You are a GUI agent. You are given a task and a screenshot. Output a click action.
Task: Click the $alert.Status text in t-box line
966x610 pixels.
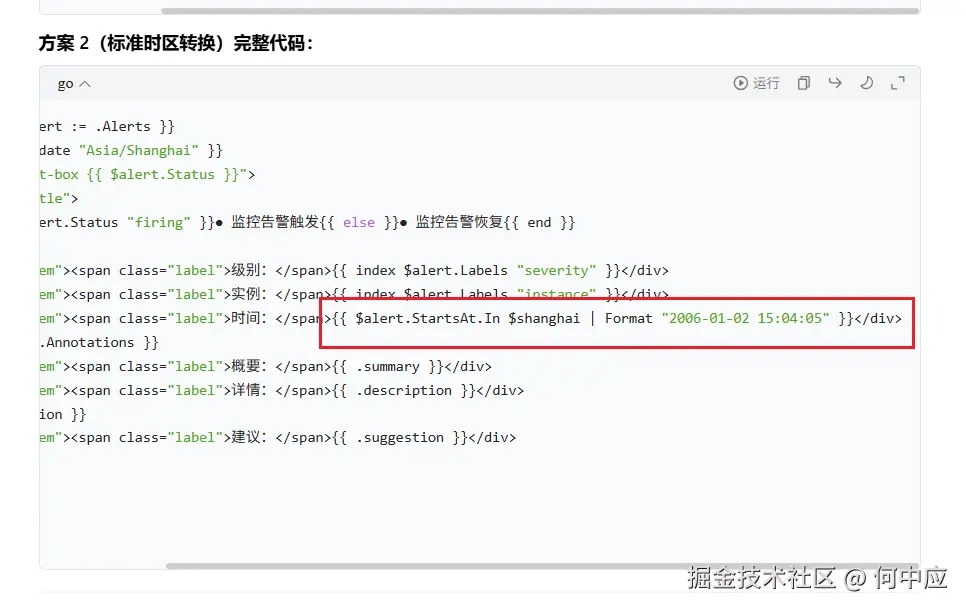coord(162,174)
